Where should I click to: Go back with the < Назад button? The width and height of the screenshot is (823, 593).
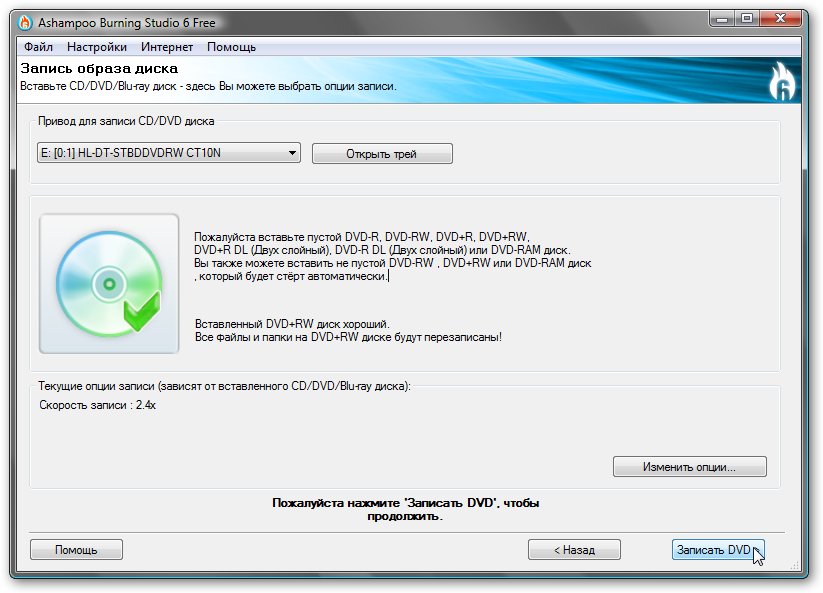click(574, 549)
